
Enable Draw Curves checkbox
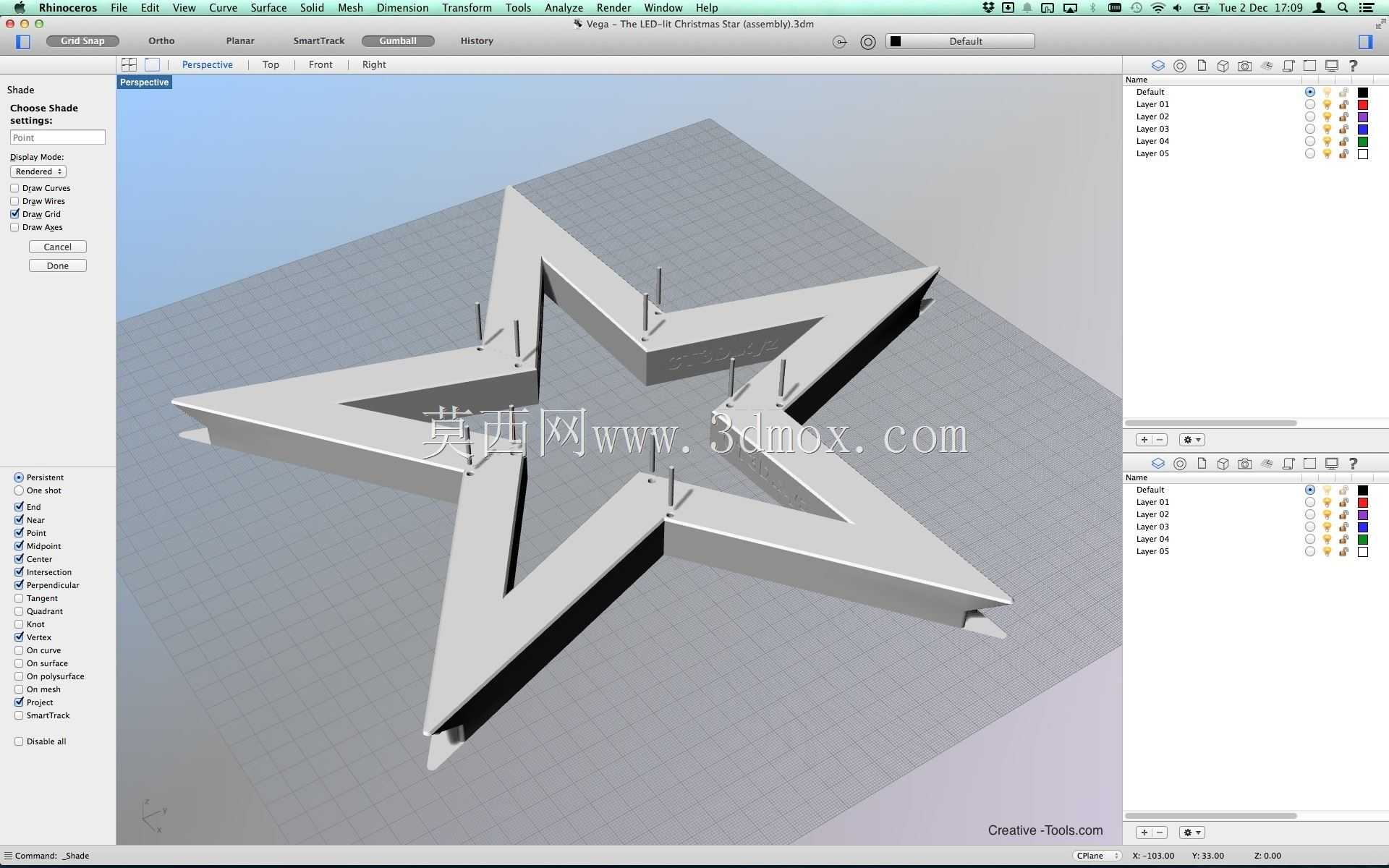pyautogui.click(x=14, y=188)
